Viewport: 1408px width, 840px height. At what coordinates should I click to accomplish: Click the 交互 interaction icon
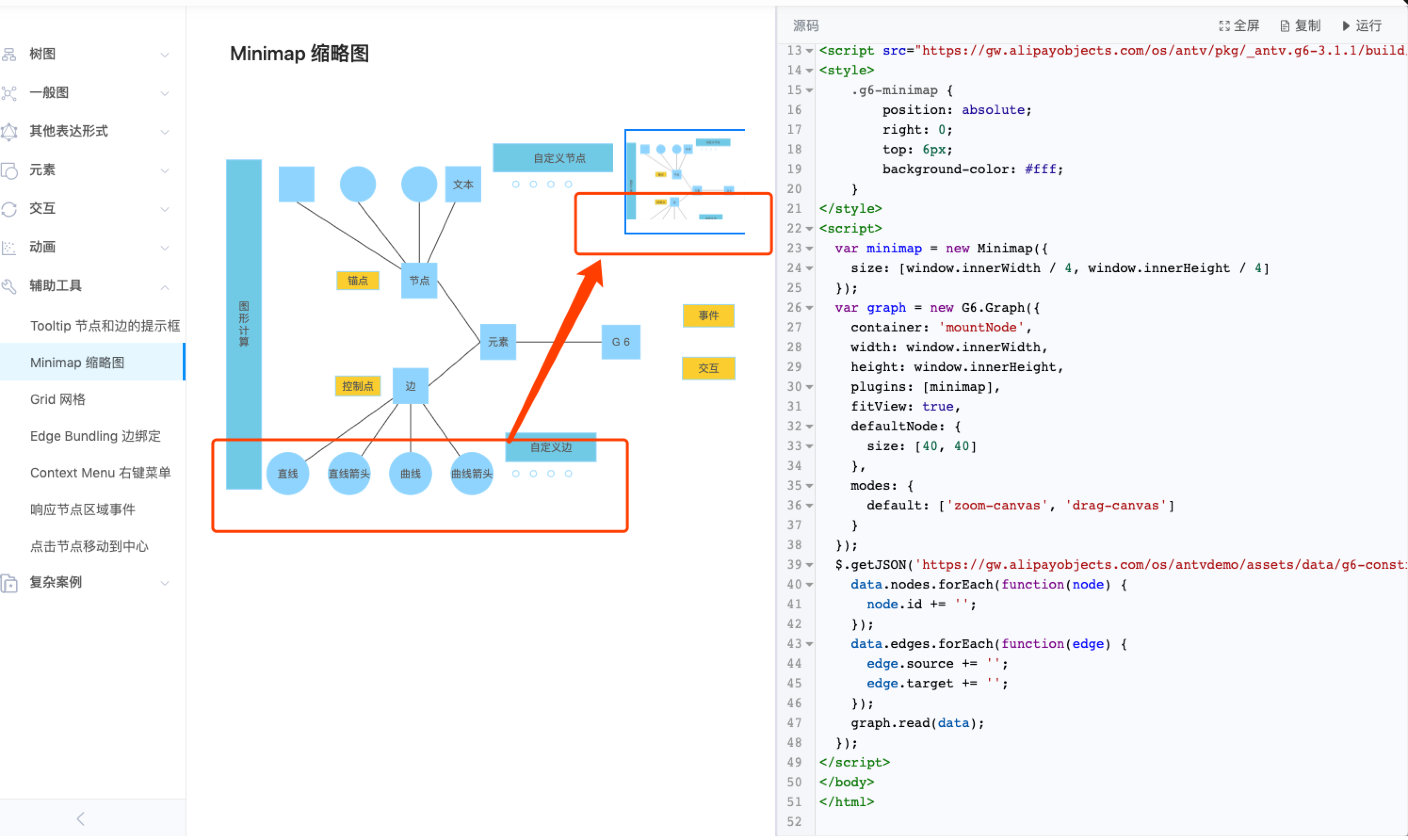click(9, 208)
